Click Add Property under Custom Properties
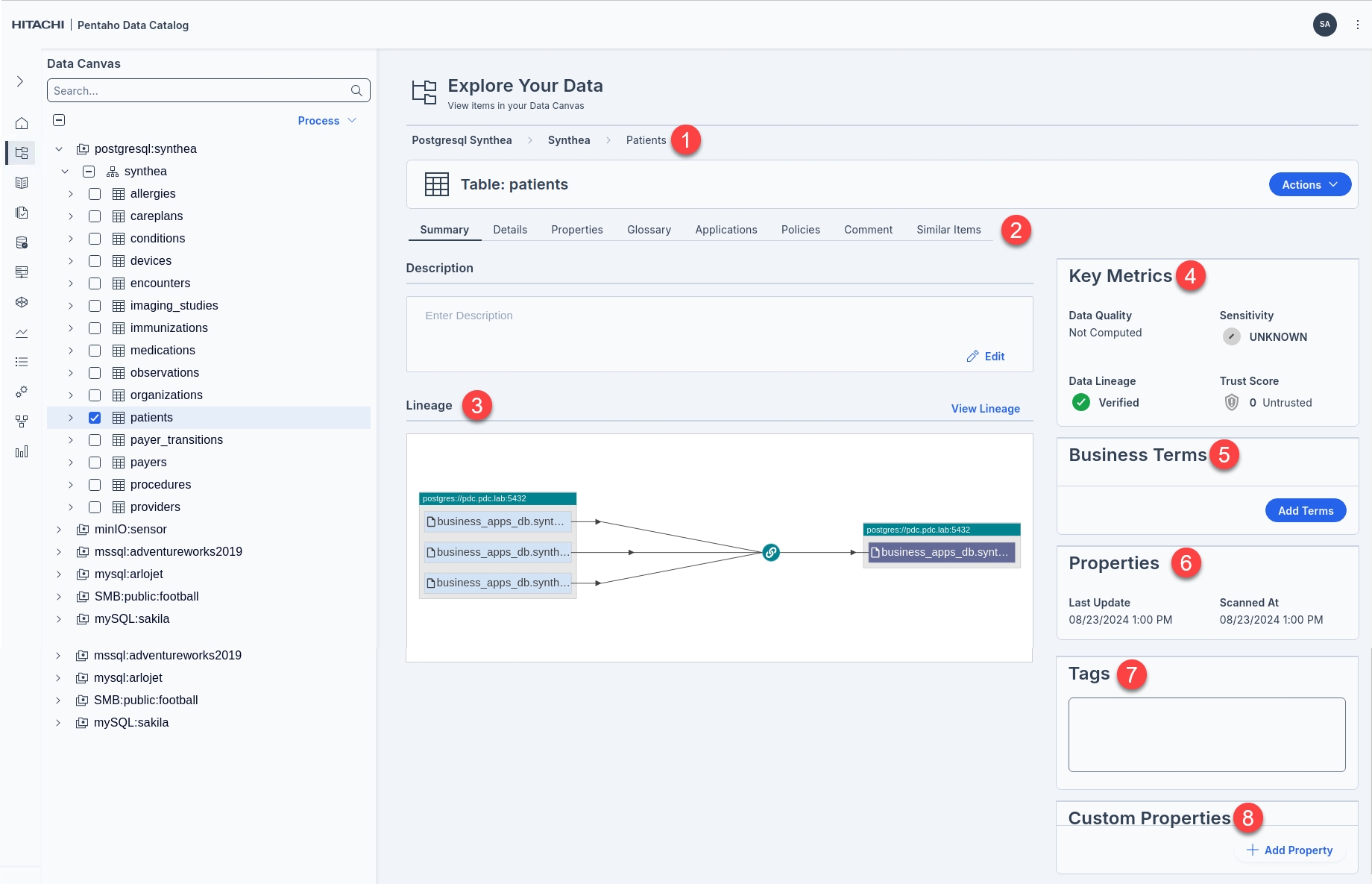Image resolution: width=1372 pixels, height=884 pixels. tap(1290, 850)
